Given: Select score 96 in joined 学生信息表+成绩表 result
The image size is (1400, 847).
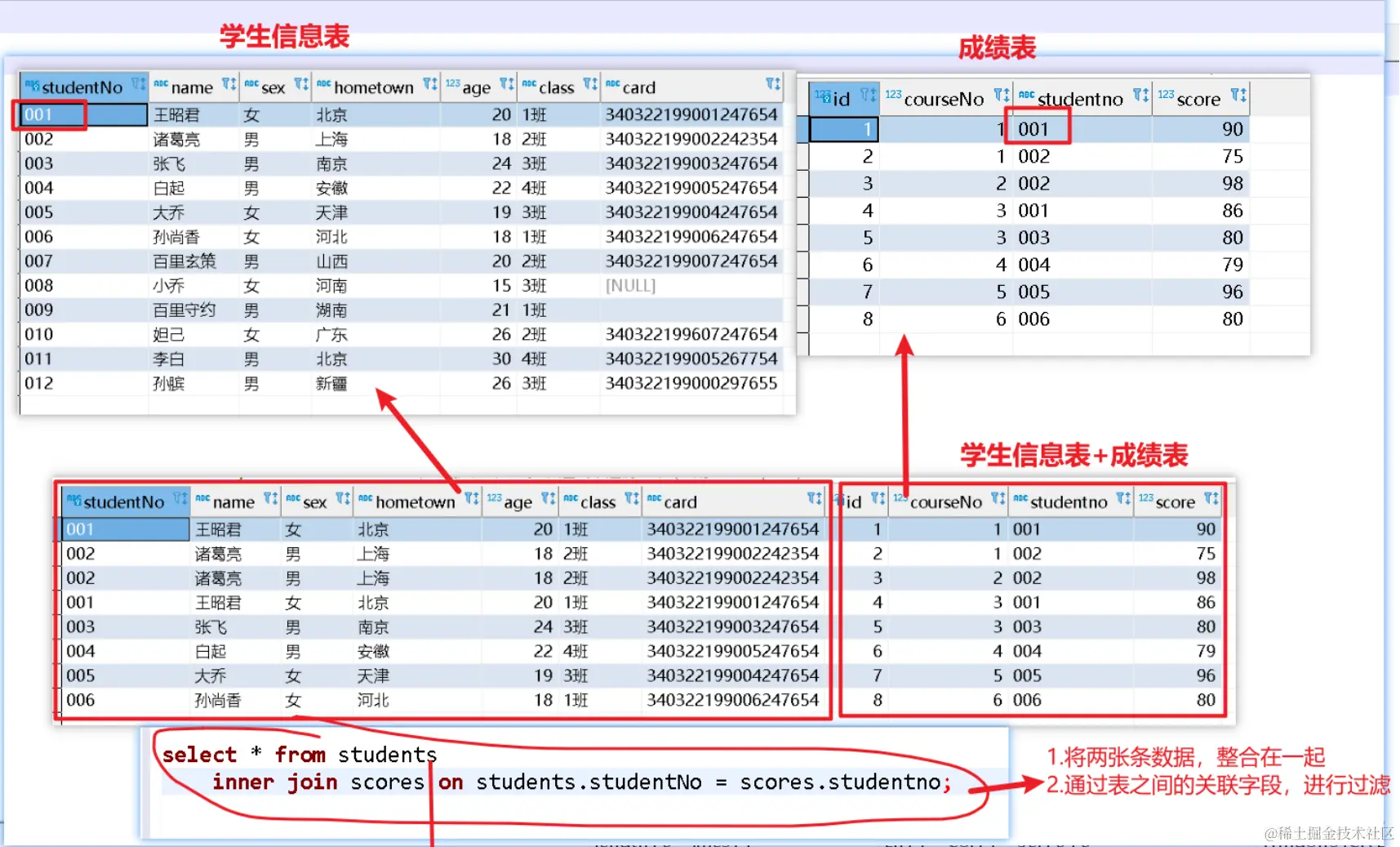Looking at the screenshot, I should pos(1206,676).
